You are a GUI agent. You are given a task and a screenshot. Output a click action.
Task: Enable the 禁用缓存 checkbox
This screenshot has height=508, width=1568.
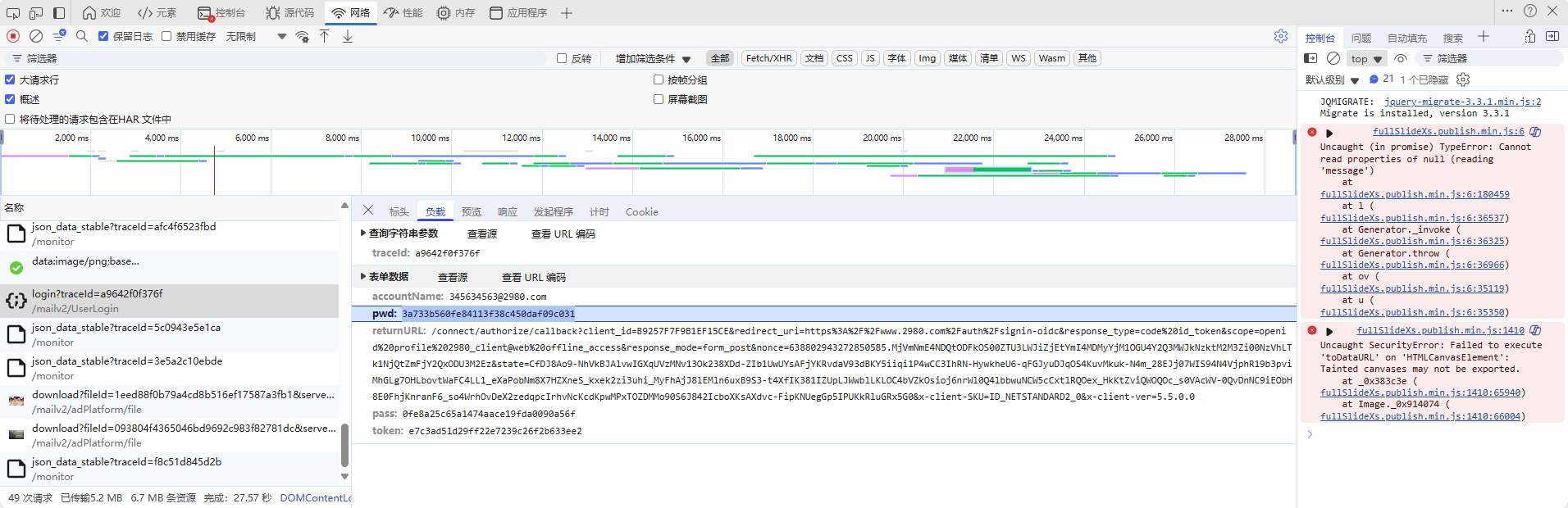point(166,36)
